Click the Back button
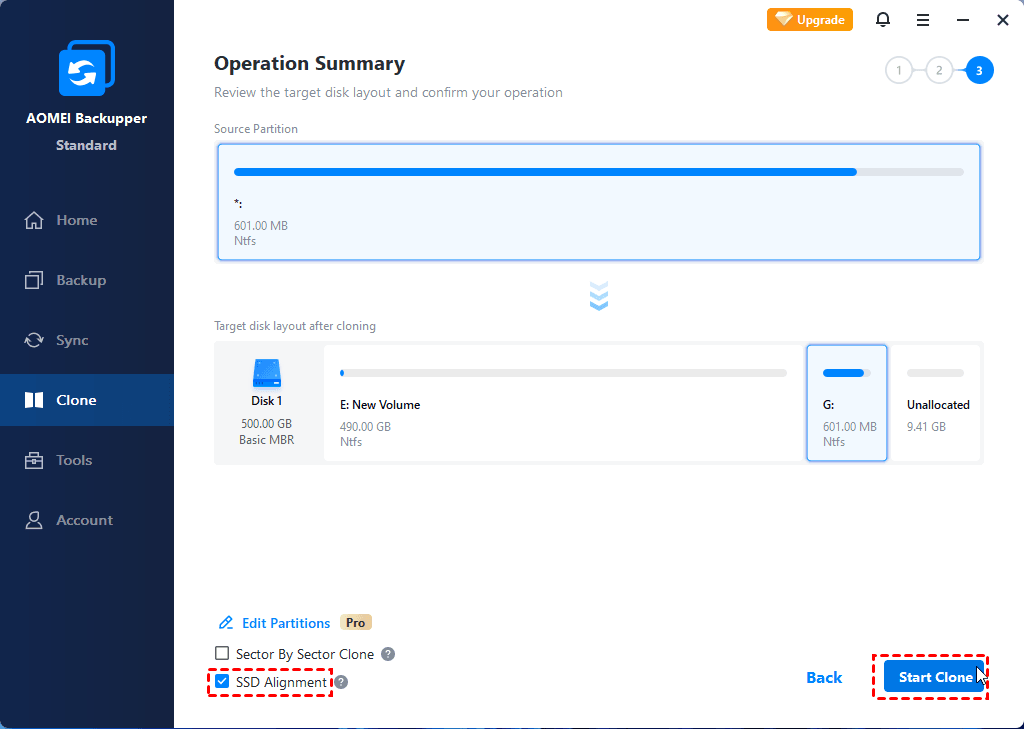The height and width of the screenshot is (729, 1024). click(x=824, y=677)
